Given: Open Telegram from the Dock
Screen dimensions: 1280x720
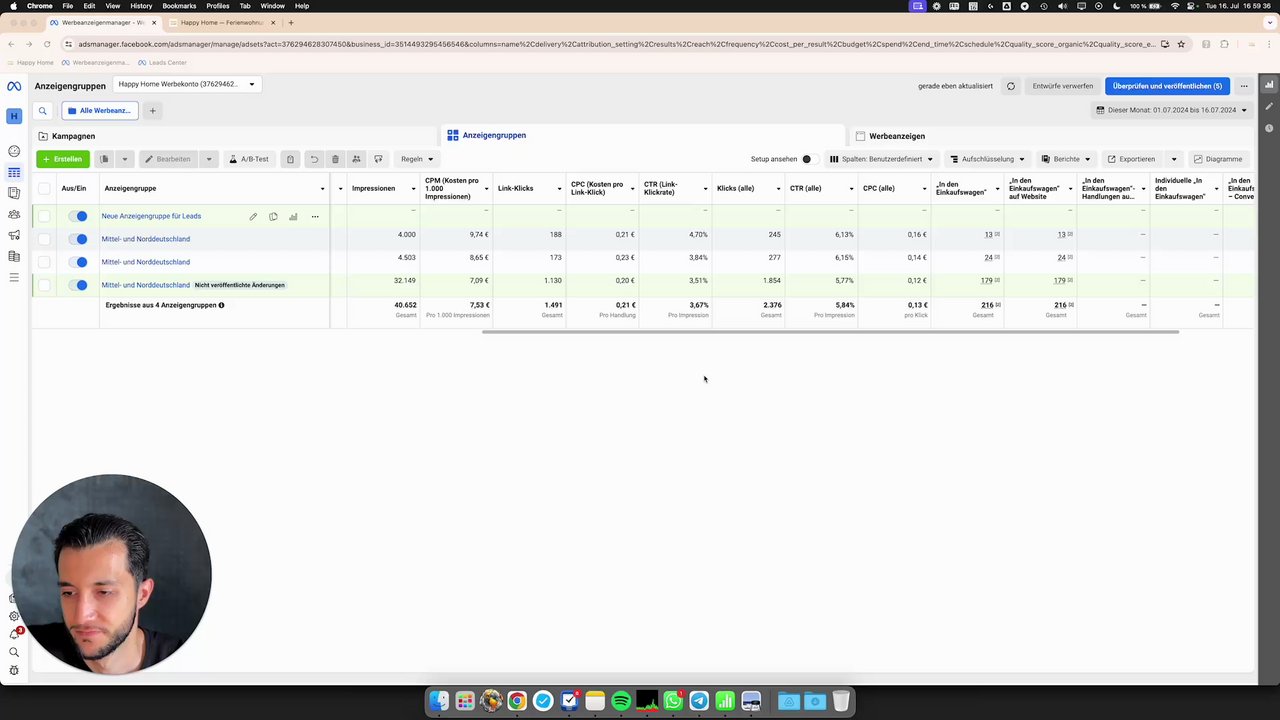Looking at the screenshot, I should point(699,701).
